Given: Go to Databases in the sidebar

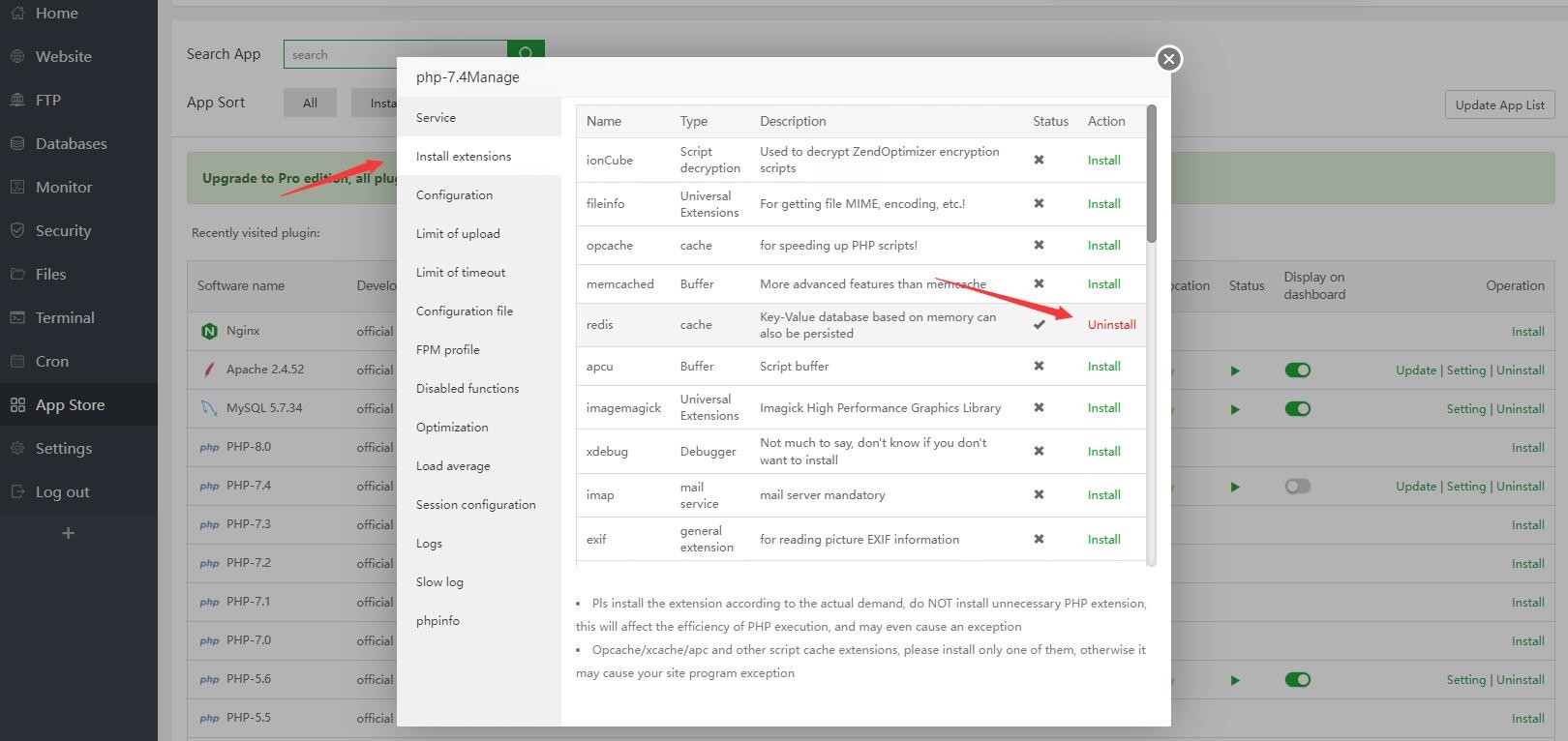Looking at the screenshot, I should point(71,143).
